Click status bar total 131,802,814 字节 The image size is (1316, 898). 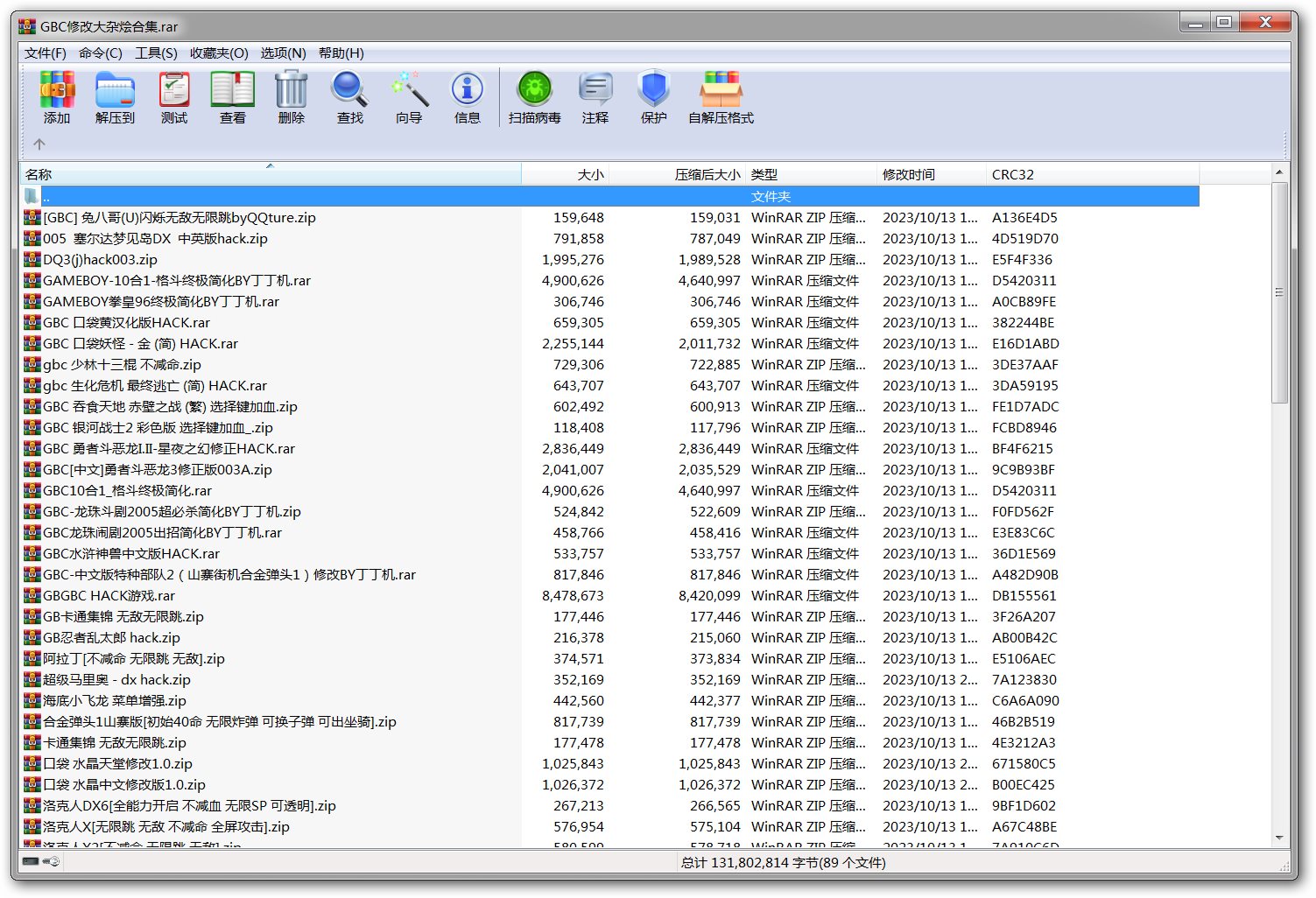[x=783, y=862]
